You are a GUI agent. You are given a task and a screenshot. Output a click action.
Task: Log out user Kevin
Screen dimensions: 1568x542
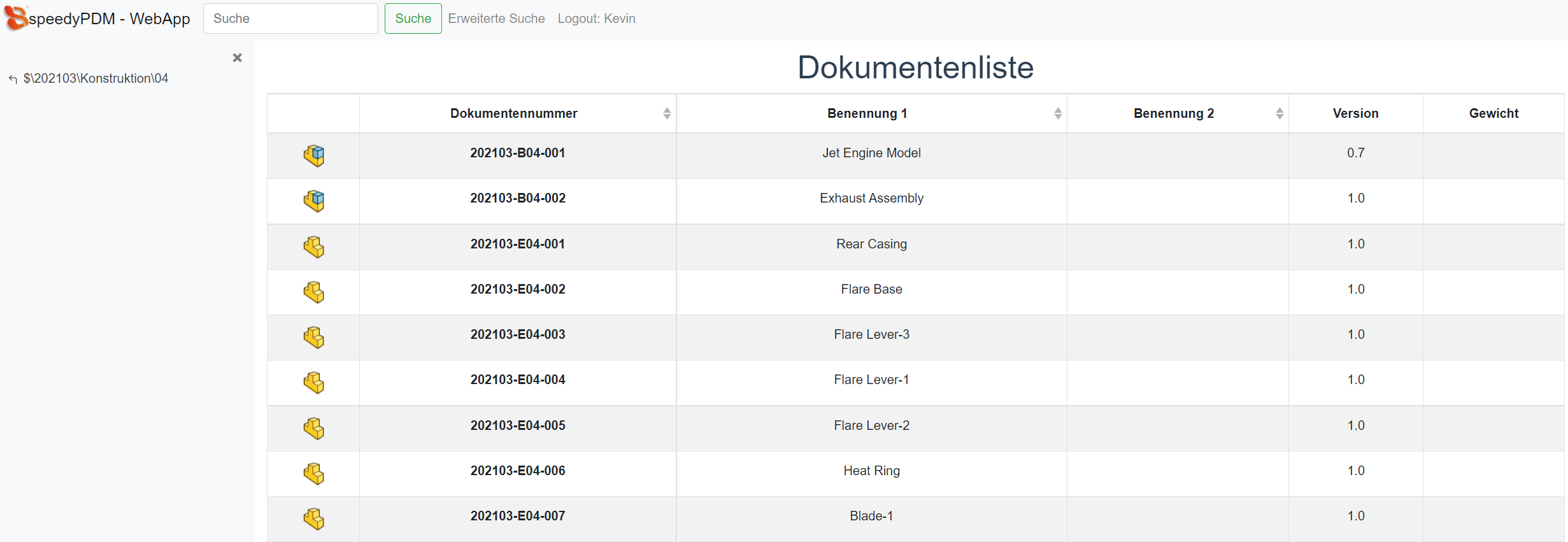click(x=596, y=18)
